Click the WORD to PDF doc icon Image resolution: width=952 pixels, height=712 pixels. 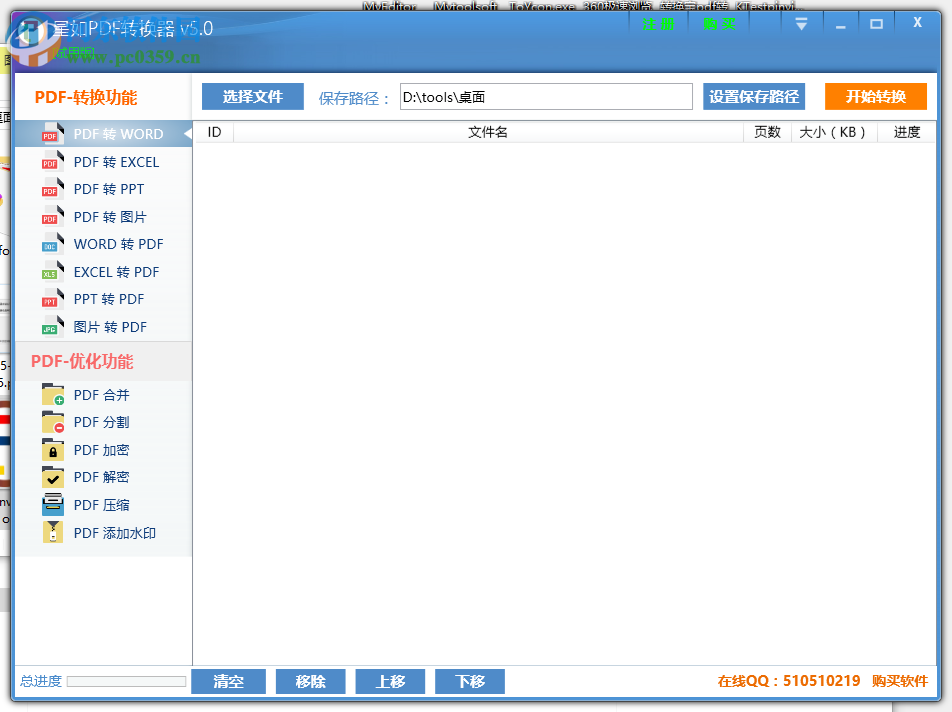(x=53, y=244)
